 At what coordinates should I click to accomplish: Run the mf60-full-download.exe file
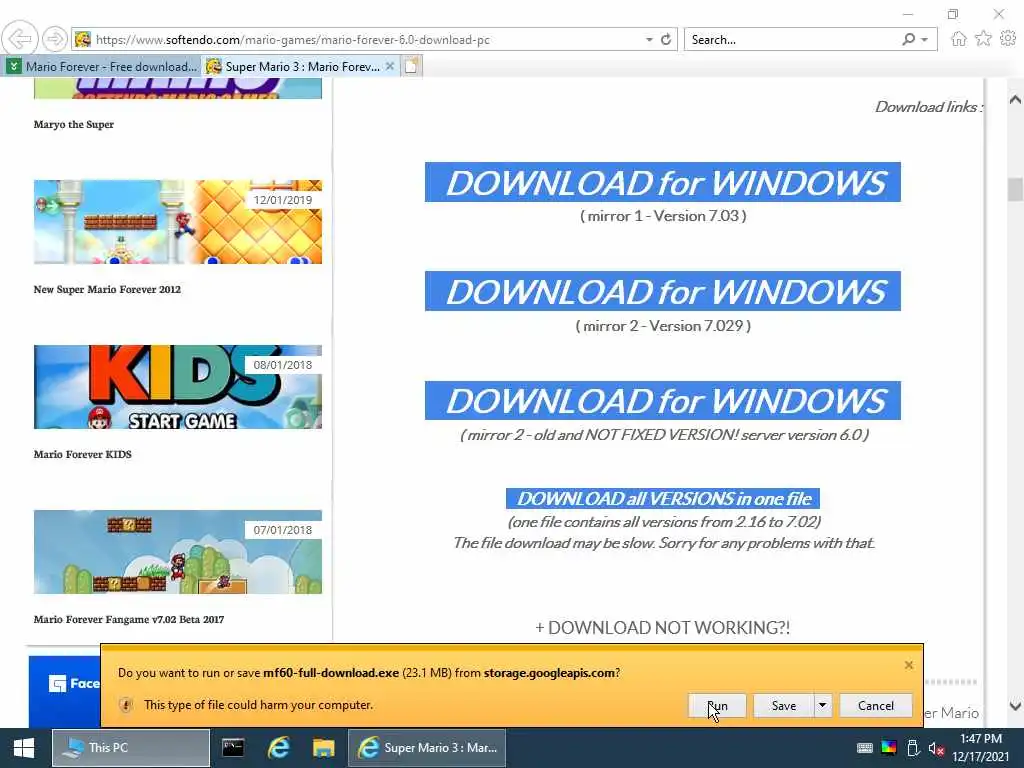(717, 705)
